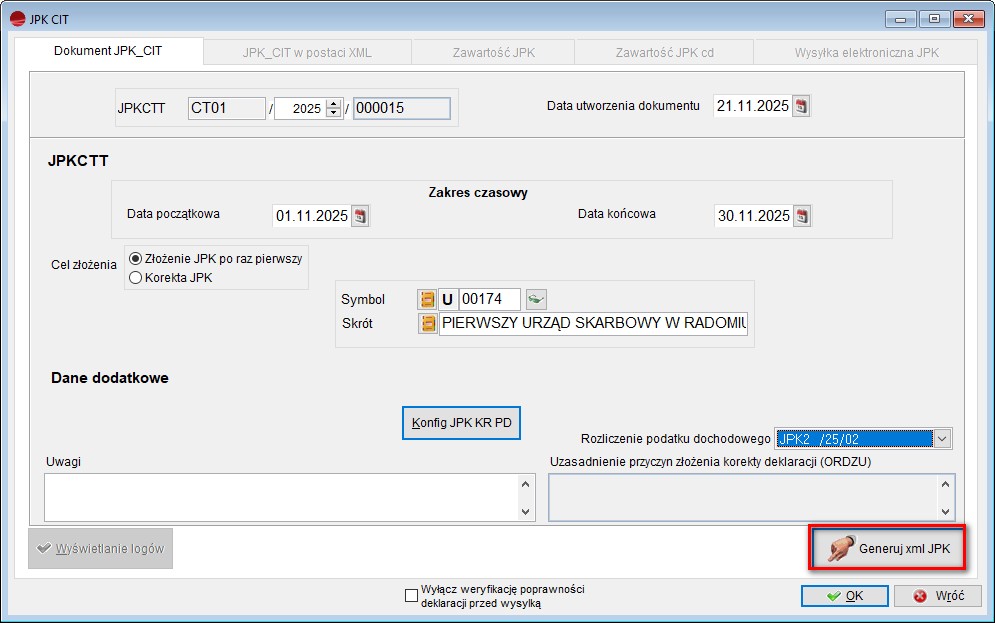Open calendar for Data utworzenia dokumentu
This screenshot has height=623, width=995.
pyautogui.click(x=801, y=107)
